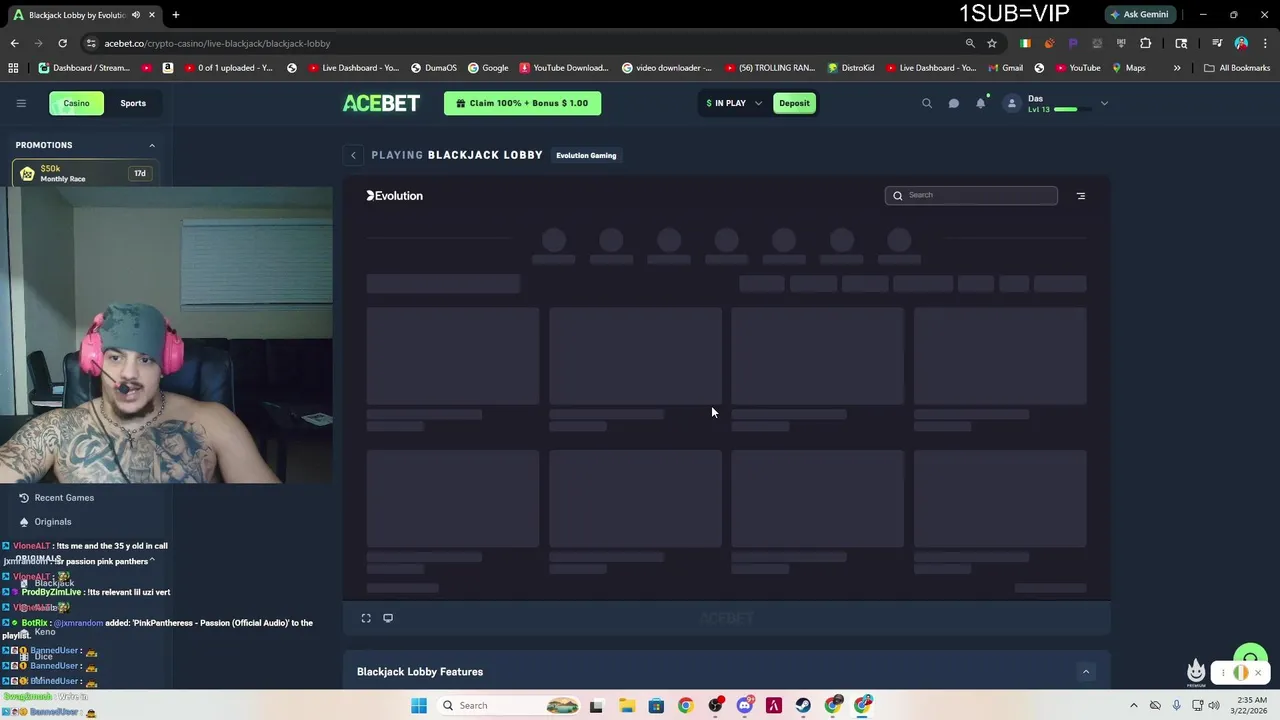This screenshot has width=1280, height=720.
Task: Switch to theater mode monitor icon
Action: (388, 618)
